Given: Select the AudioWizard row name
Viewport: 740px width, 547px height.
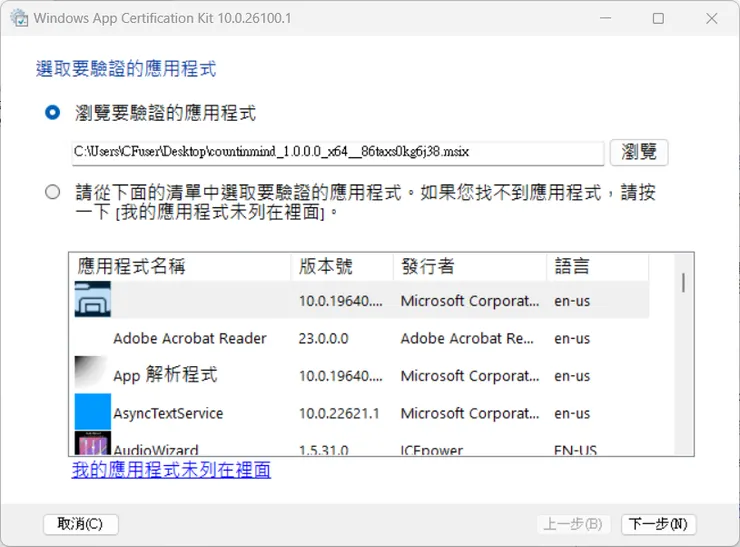Looking at the screenshot, I should click(x=156, y=449).
